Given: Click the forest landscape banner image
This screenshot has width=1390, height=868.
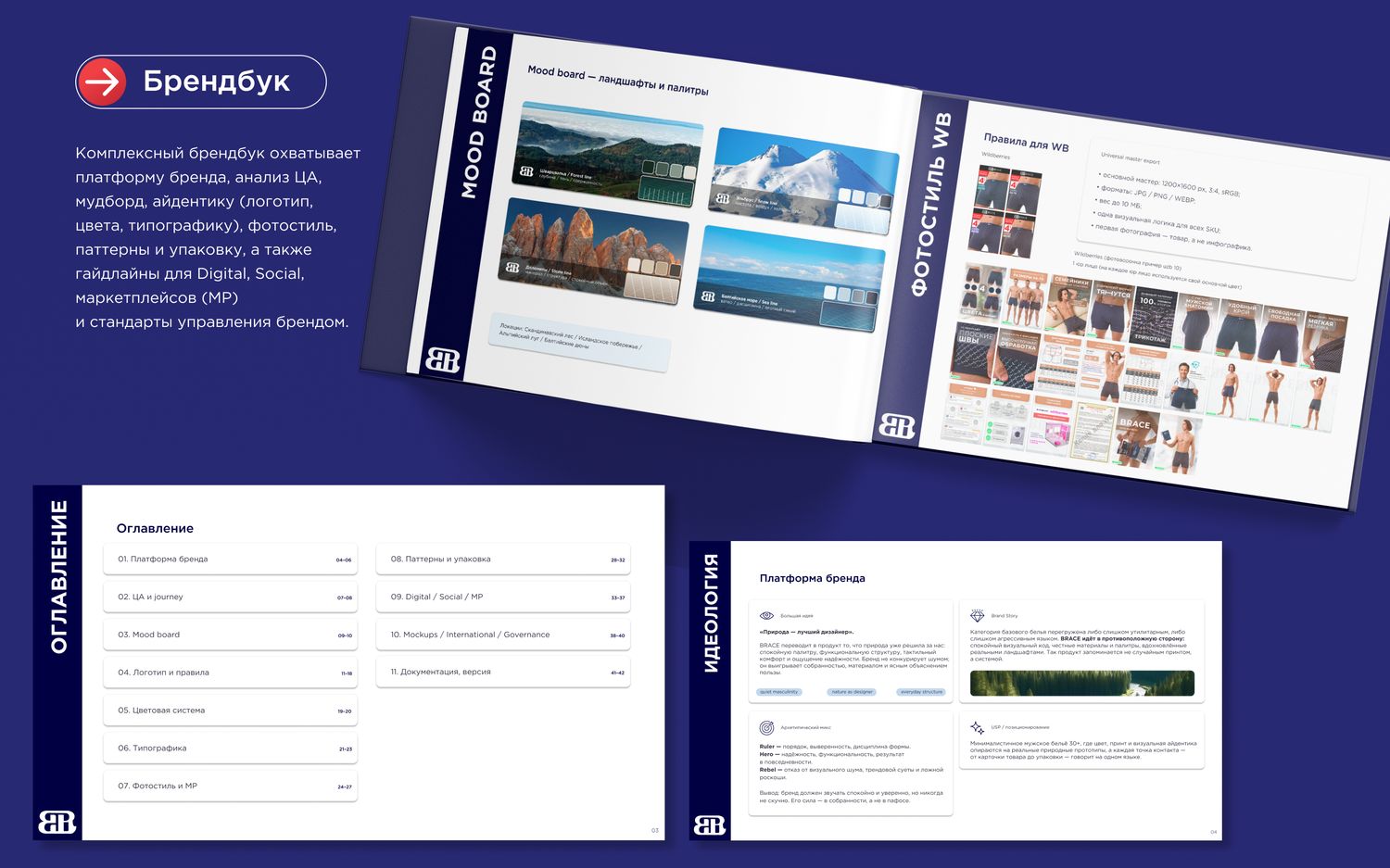Looking at the screenshot, I should 1081,683.
